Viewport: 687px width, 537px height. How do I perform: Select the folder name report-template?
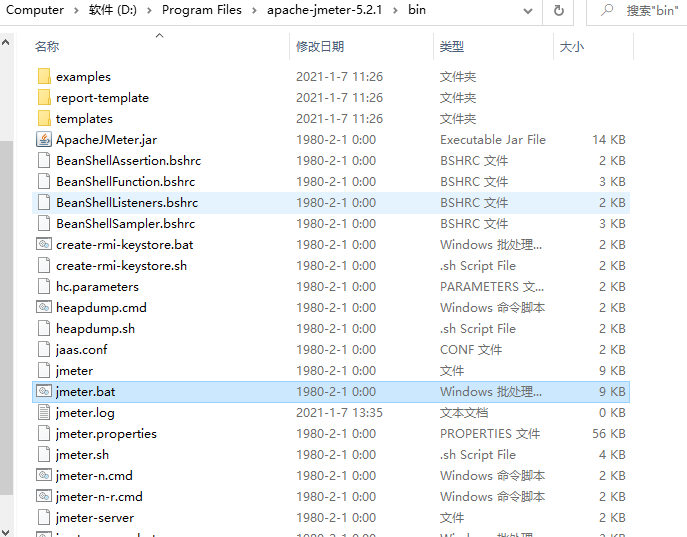[103, 98]
